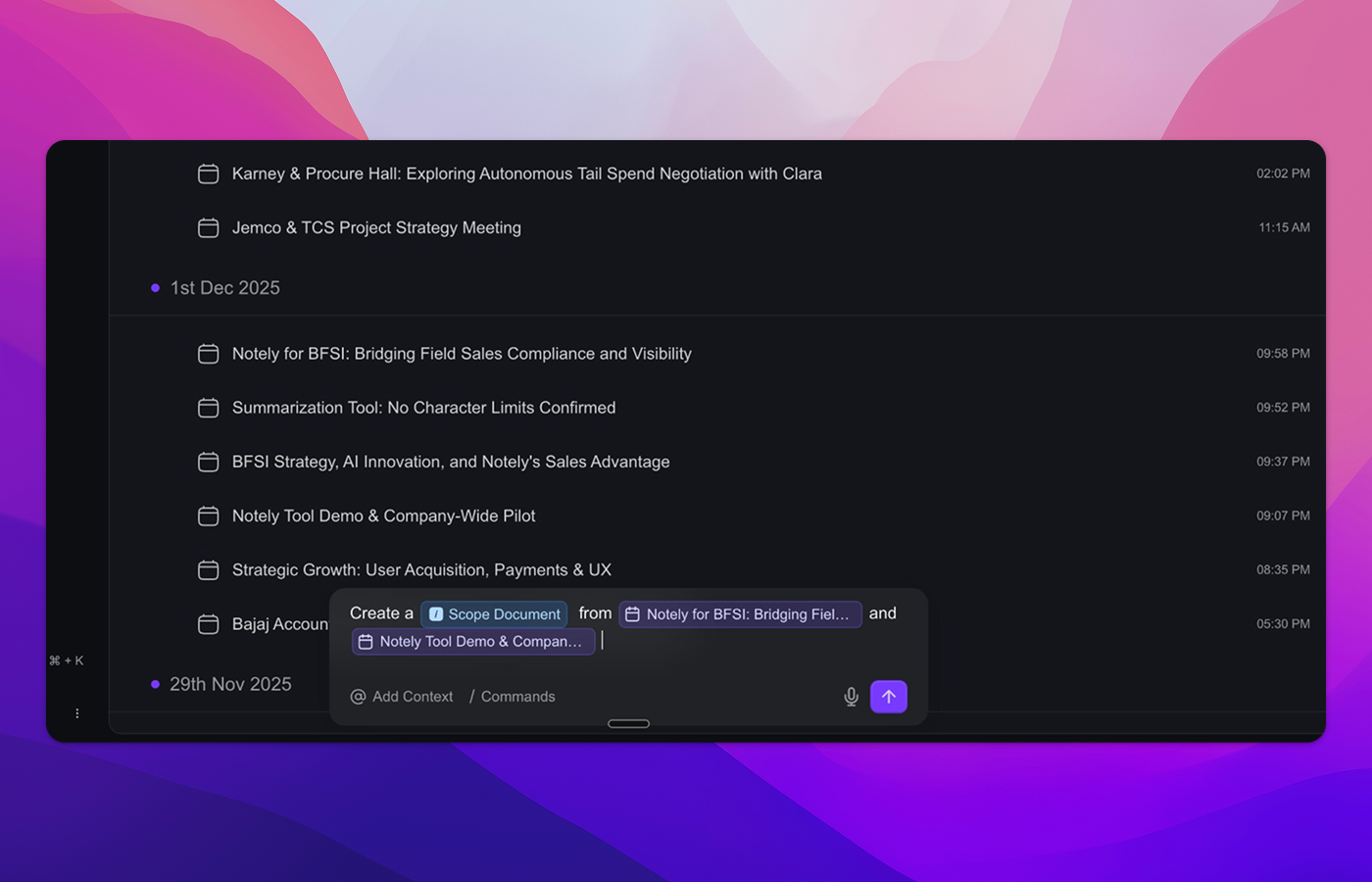Click the calendar icon beside "Karney & Procure Hall" meeting

point(208,172)
